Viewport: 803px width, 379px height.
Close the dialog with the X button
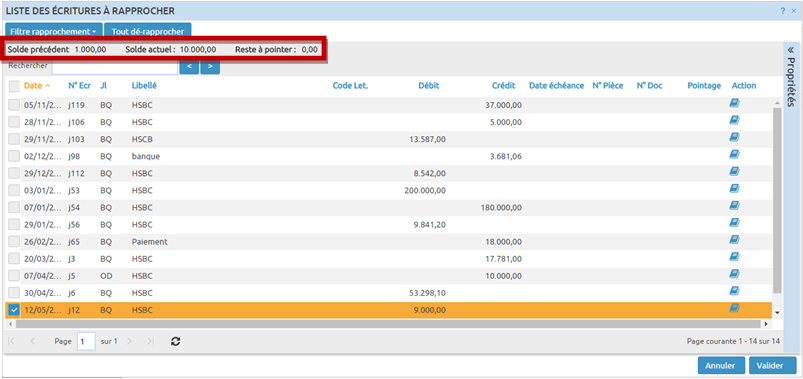pyautogui.click(x=793, y=11)
